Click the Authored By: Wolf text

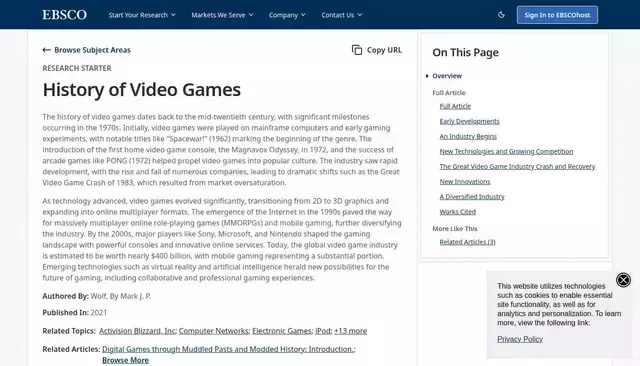click(x=97, y=296)
